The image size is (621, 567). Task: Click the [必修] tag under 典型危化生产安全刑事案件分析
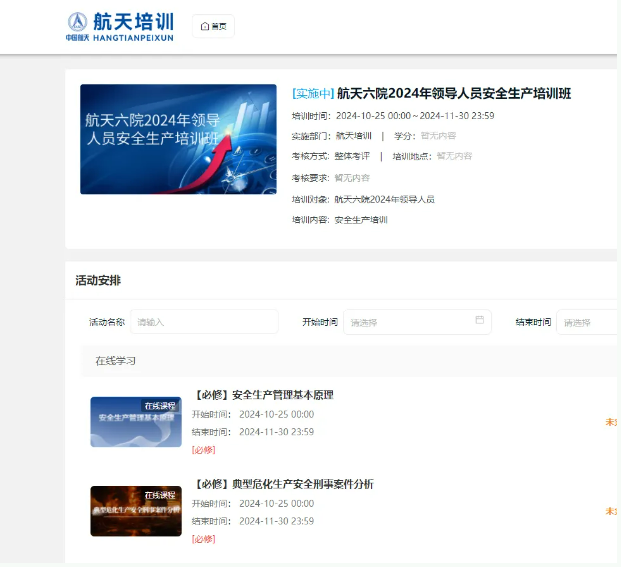[x=204, y=539]
